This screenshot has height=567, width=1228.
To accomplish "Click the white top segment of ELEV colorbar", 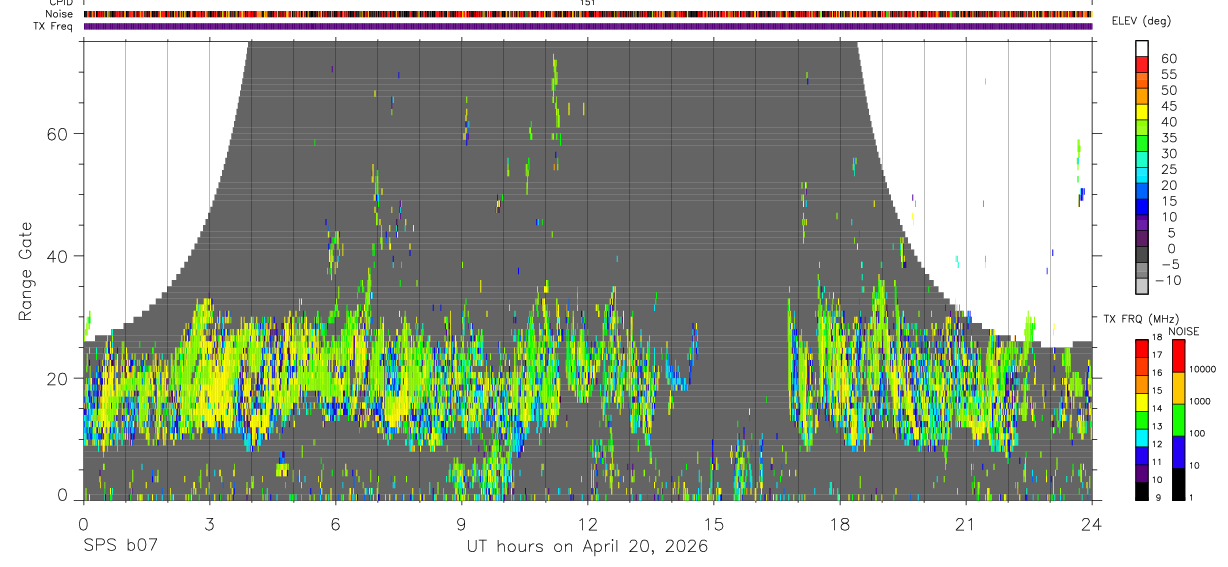I will (1142, 48).
